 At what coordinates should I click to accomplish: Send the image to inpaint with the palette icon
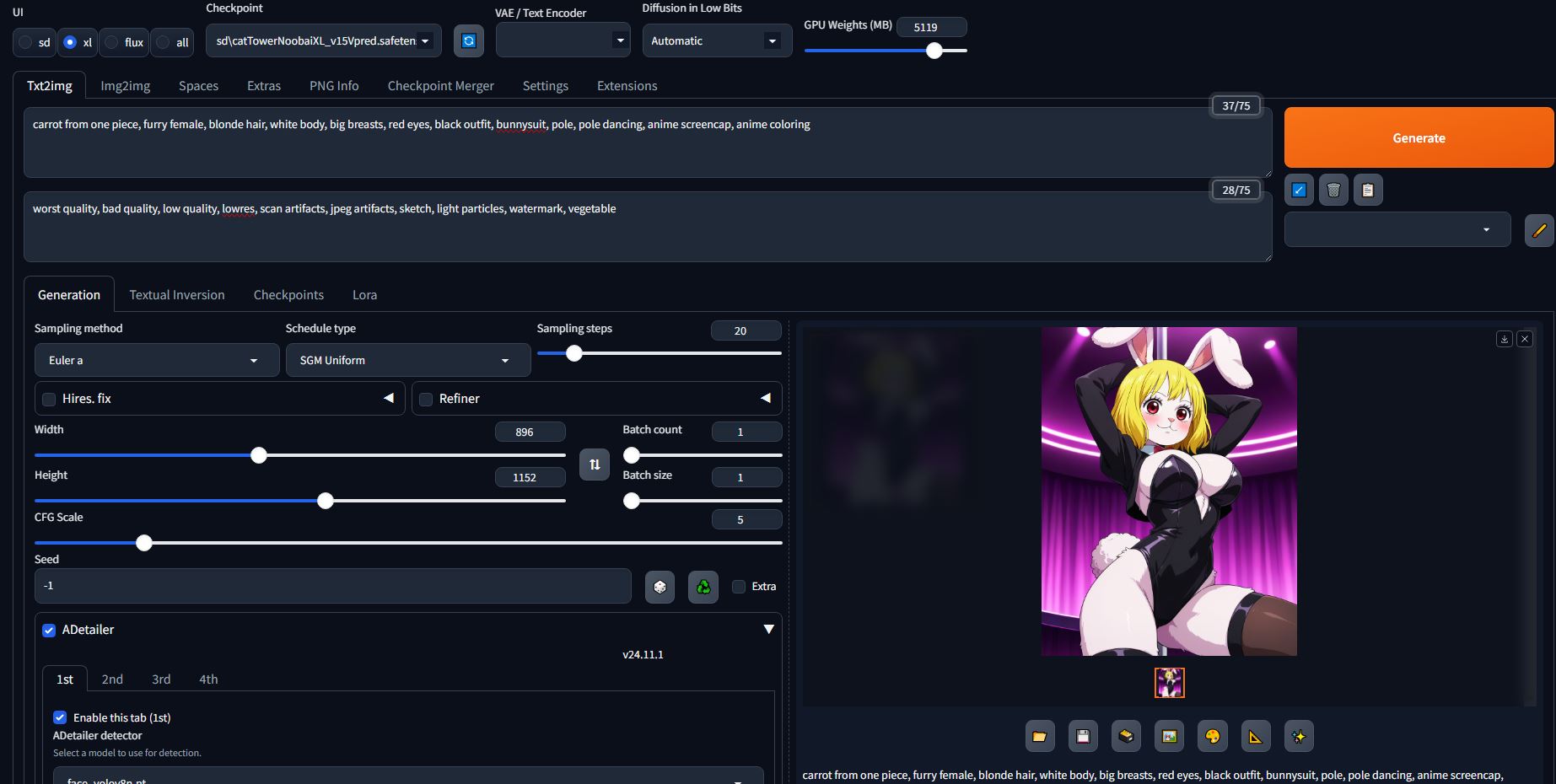[1212, 737]
